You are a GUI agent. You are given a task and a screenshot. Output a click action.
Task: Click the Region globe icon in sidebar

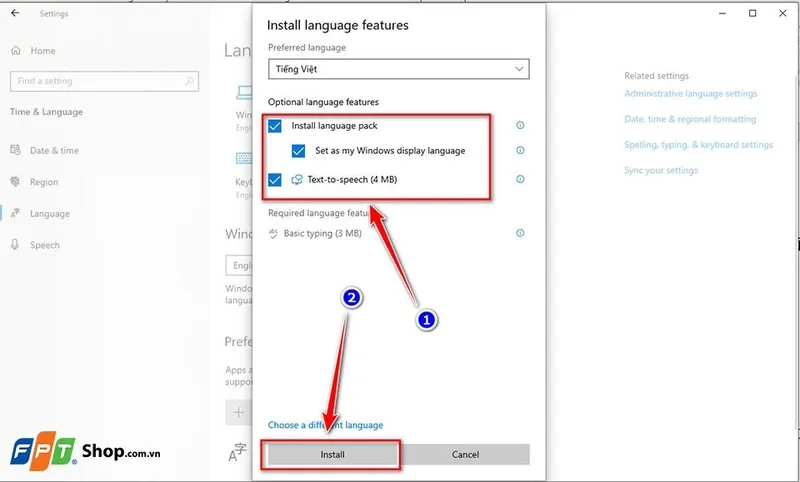click(x=15, y=183)
